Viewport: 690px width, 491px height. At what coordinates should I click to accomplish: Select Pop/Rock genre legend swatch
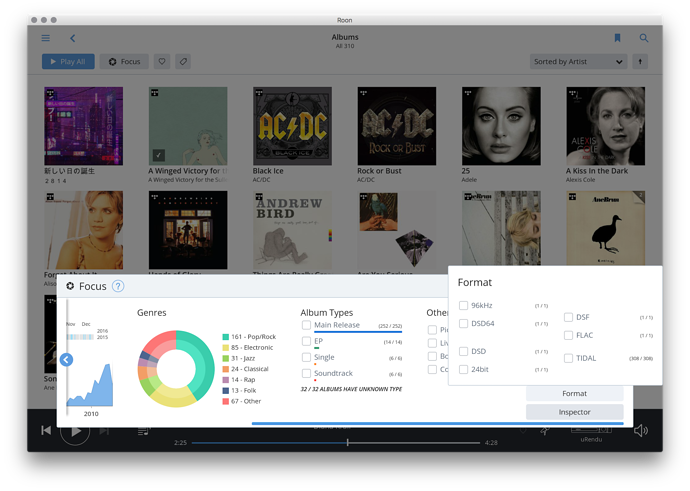pyautogui.click(x=226, y=337)
